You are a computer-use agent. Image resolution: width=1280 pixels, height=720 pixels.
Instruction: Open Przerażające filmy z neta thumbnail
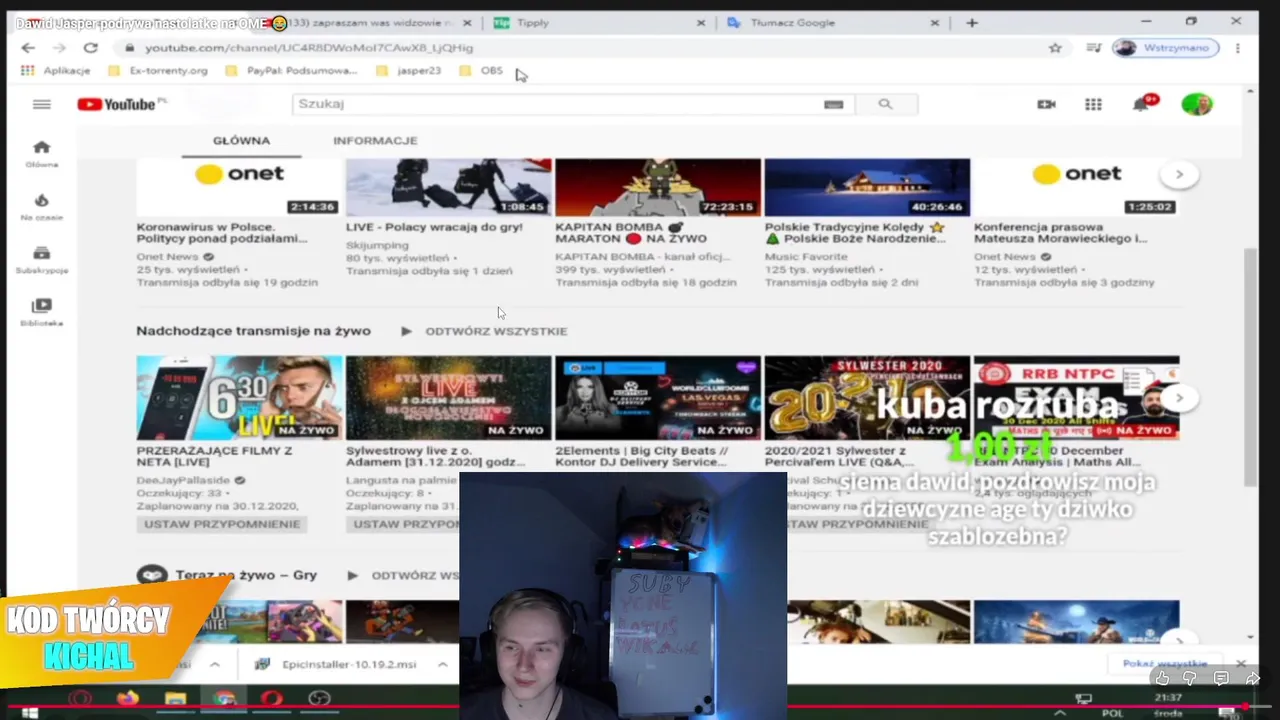tap(239, 398)
